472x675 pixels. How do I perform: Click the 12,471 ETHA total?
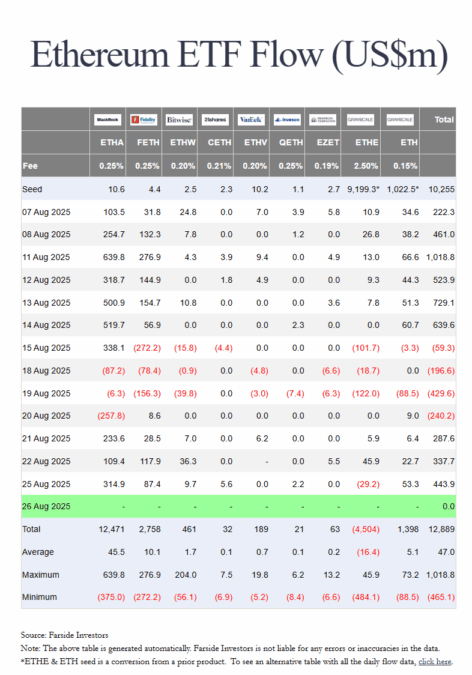(x=112, y=529)
